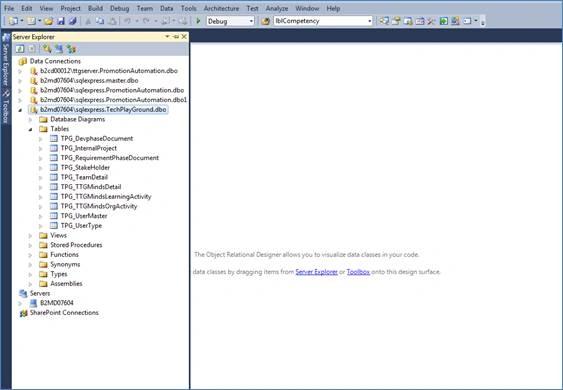The width and height of the screenshot is (563, 390).
Task: Click the Start Page toolbar icon
Action: click(x=443, y=21)
